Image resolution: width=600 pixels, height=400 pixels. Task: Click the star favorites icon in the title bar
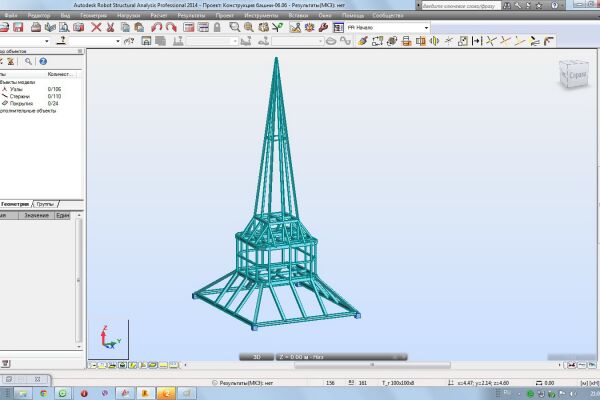click(539, 5)
